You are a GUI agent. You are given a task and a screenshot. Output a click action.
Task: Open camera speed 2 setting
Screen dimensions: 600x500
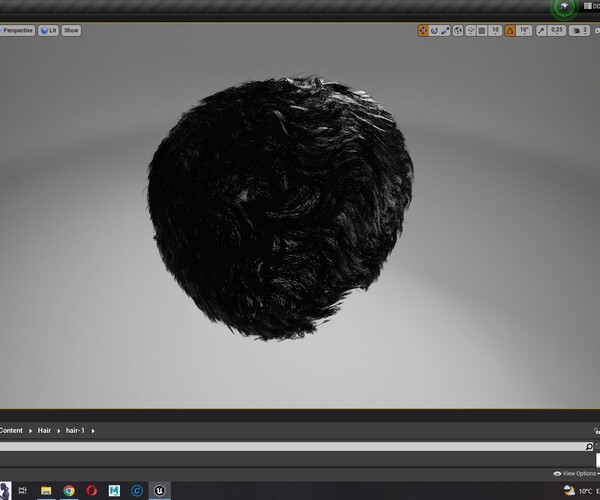pos(579,31)
